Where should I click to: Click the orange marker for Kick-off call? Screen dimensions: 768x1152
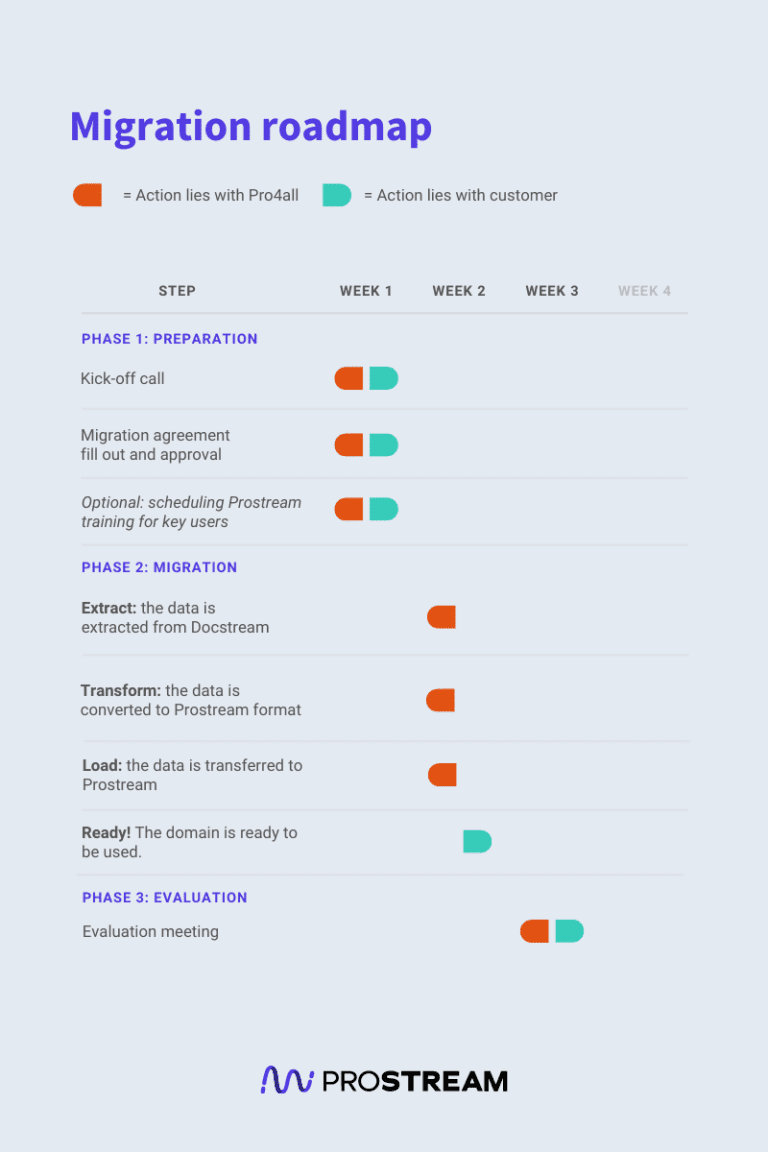349,378
